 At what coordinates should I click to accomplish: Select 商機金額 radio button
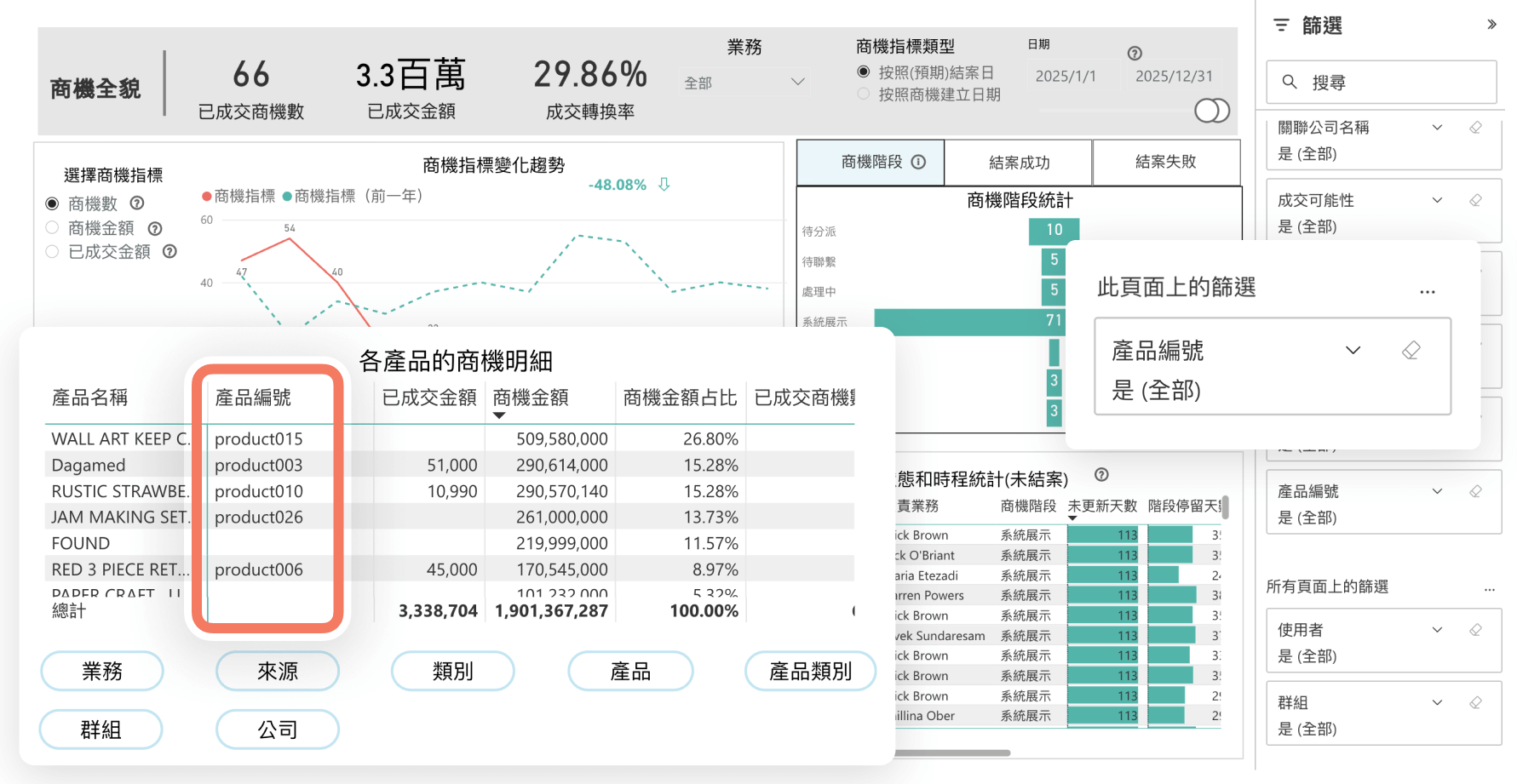(52, 227)
